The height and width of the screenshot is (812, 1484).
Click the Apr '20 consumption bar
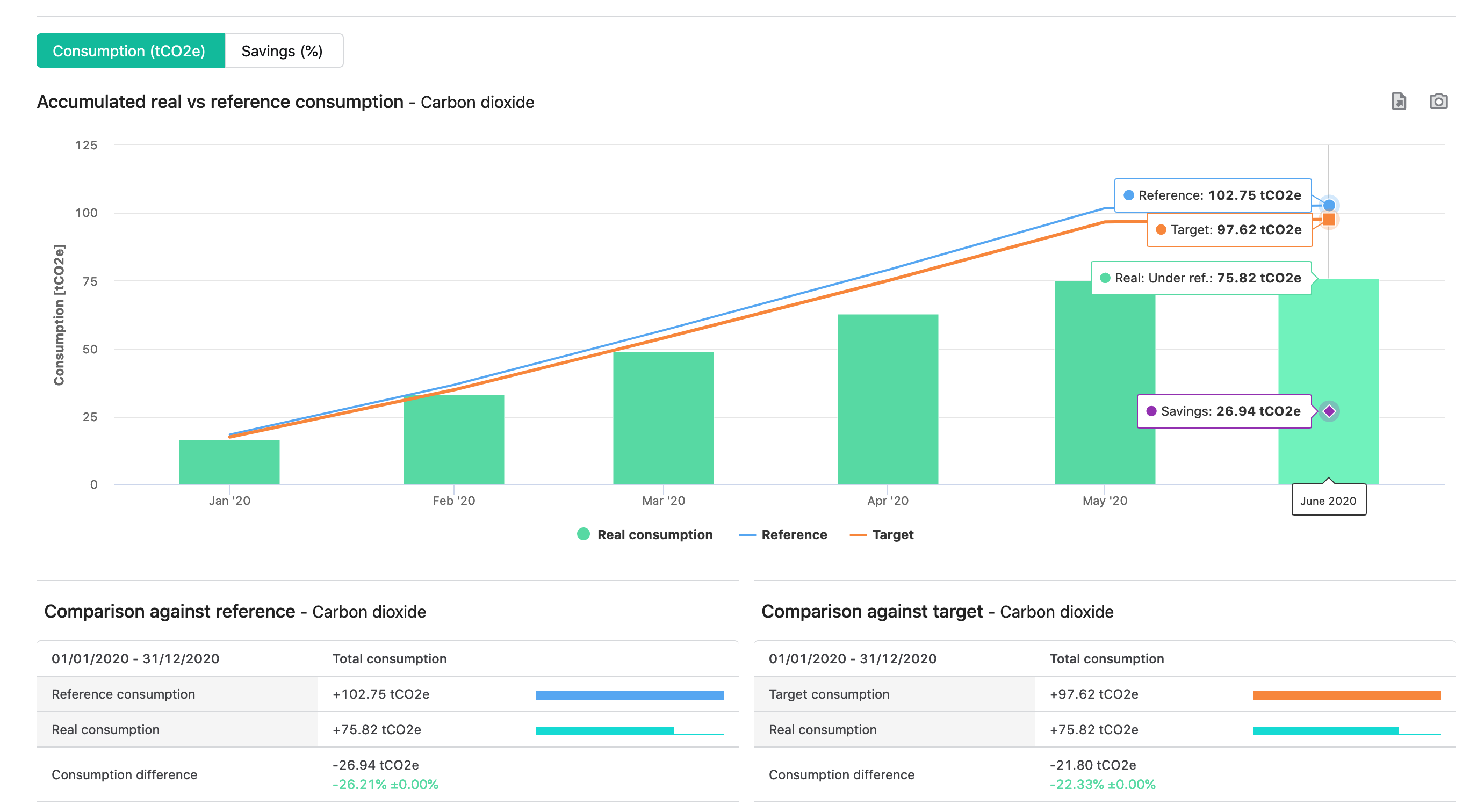(887, 398)
